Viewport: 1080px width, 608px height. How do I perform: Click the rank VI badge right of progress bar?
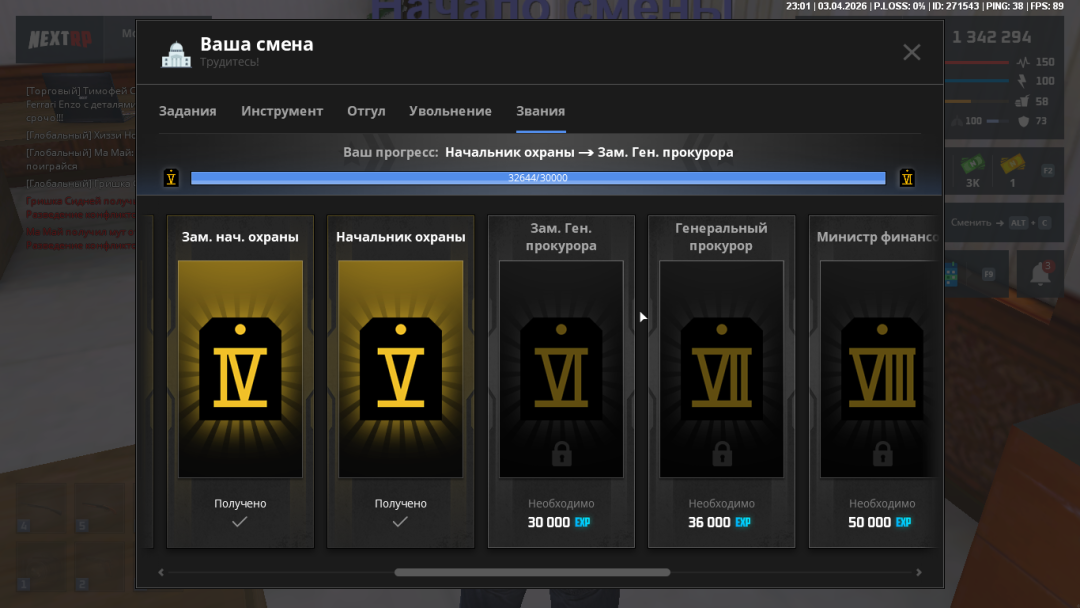[907, 178]
